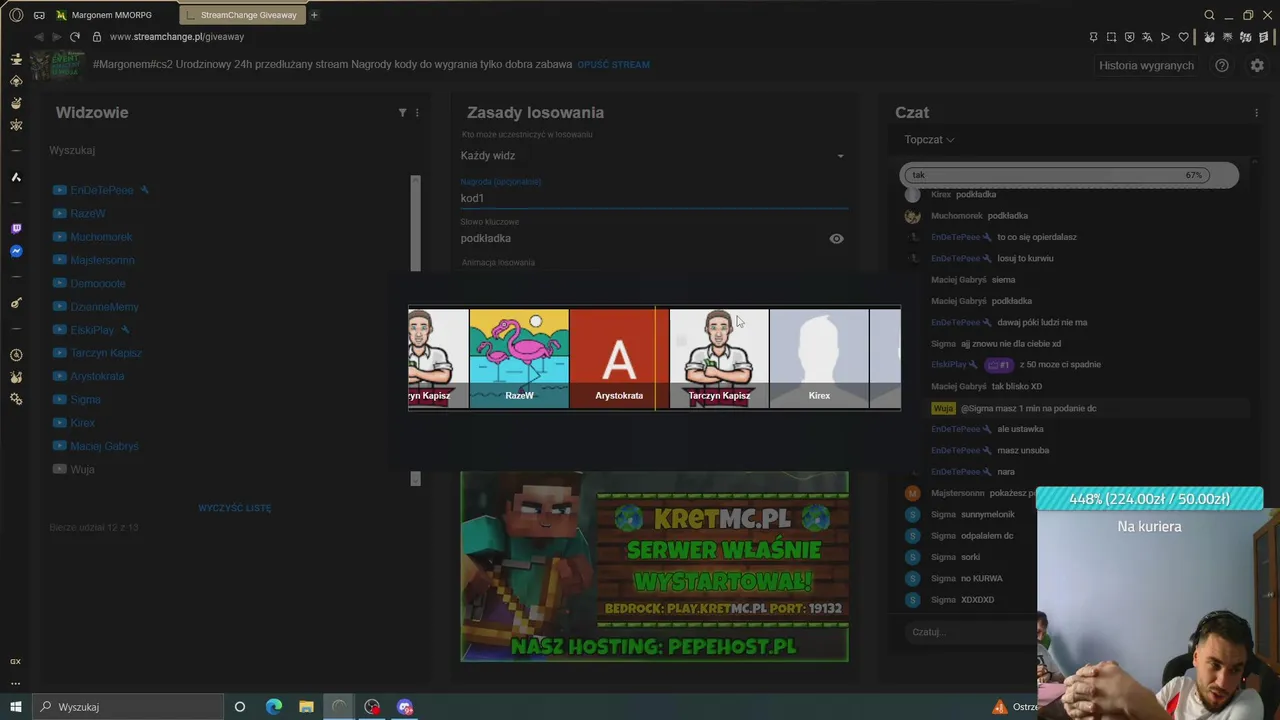Open File Explorer from taskbar
The width and height of the screenshot is (1280, 720).
click(306, 707)
